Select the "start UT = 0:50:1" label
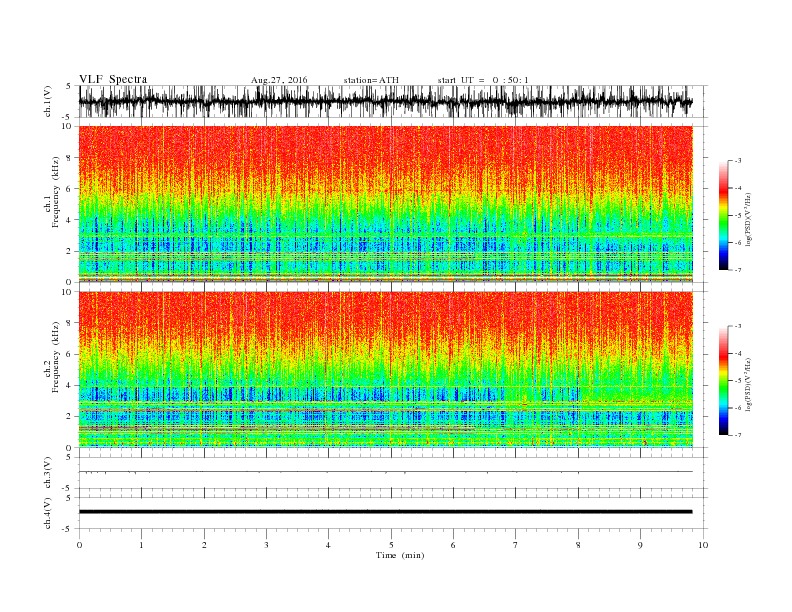 (x=483, y=80)
